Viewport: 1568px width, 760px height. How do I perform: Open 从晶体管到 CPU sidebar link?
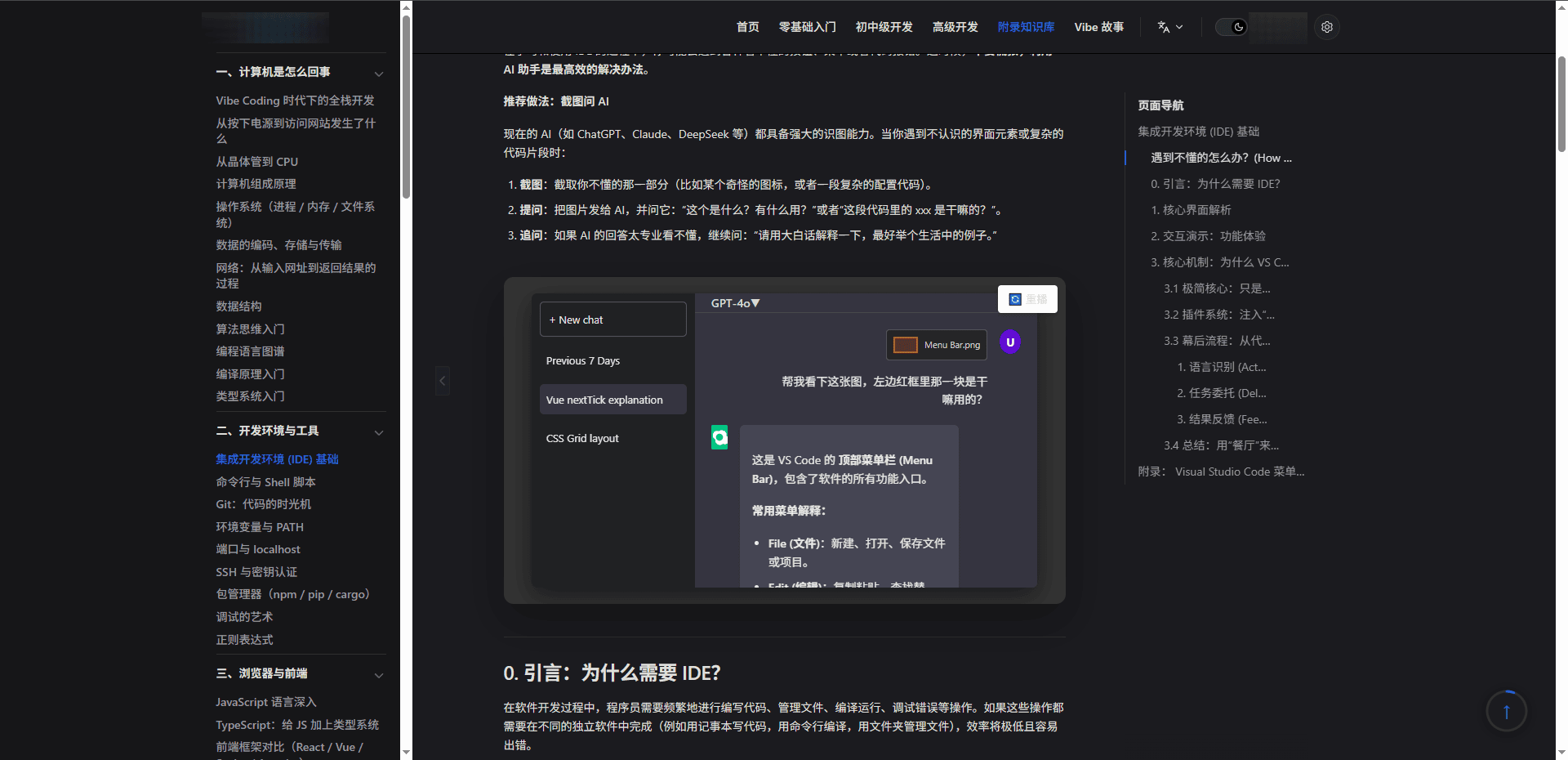(x=256, y=162)
